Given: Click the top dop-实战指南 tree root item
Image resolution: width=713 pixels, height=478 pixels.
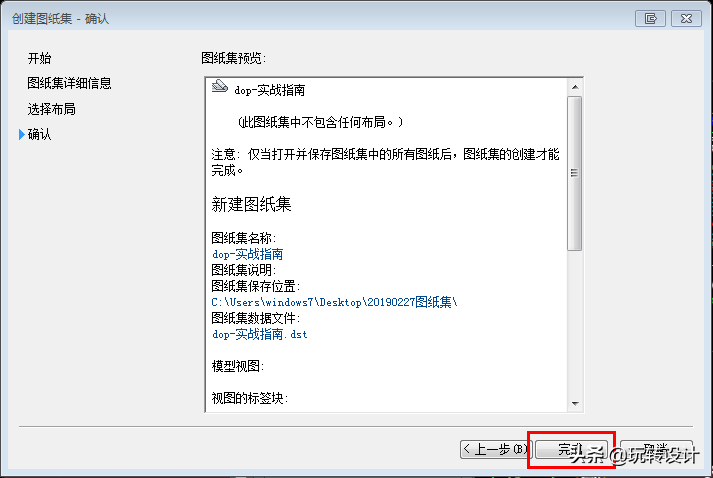Looking at the screenshot, I should [x=270, y=90].
